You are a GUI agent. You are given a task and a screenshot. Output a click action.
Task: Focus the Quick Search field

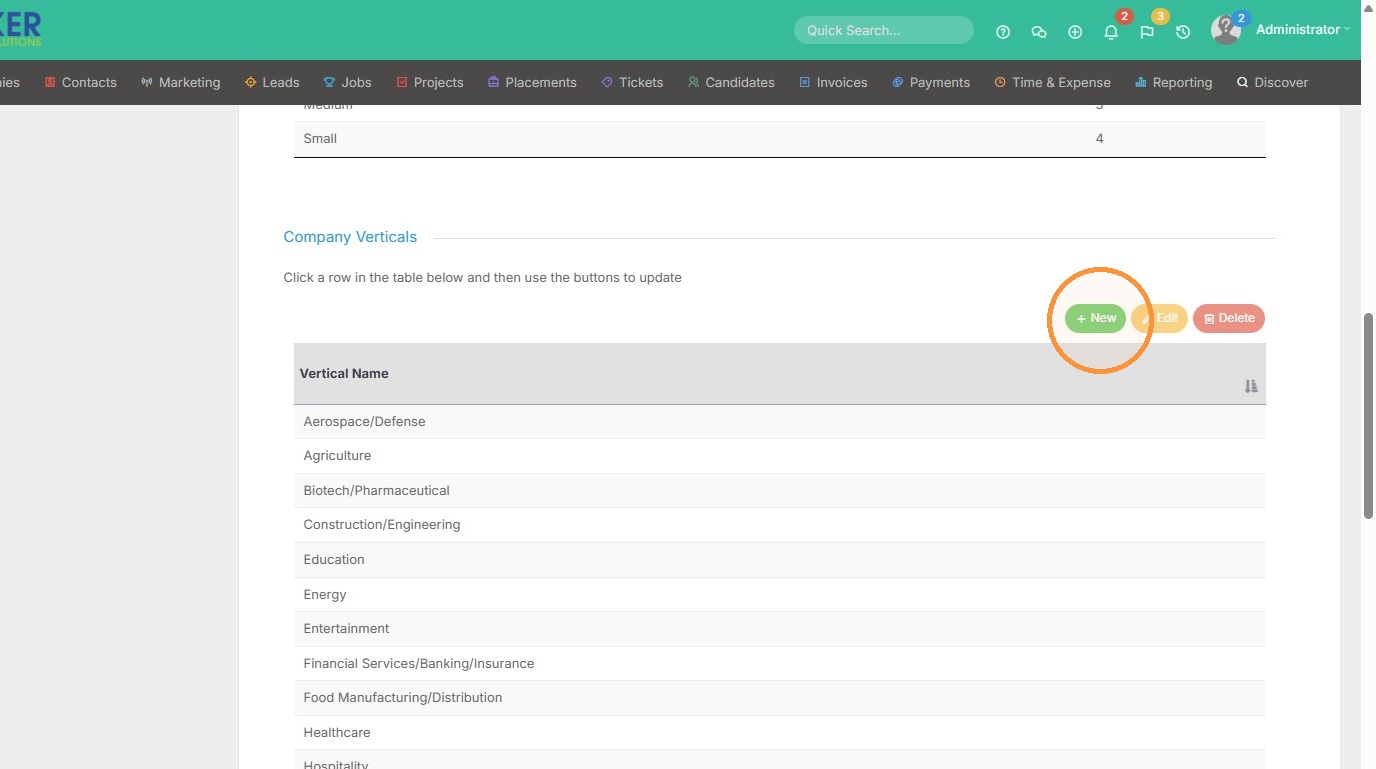(884, 30)
